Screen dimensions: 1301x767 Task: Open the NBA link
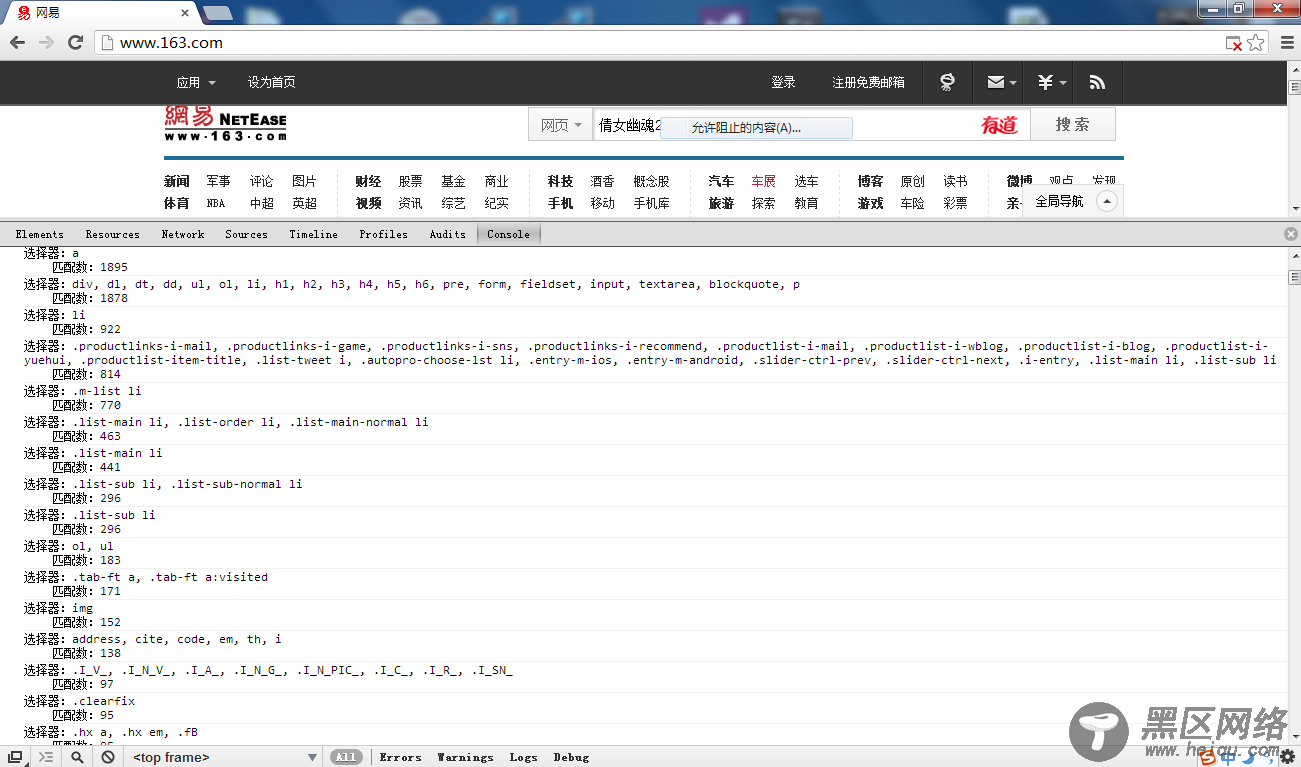coord(216,203)
